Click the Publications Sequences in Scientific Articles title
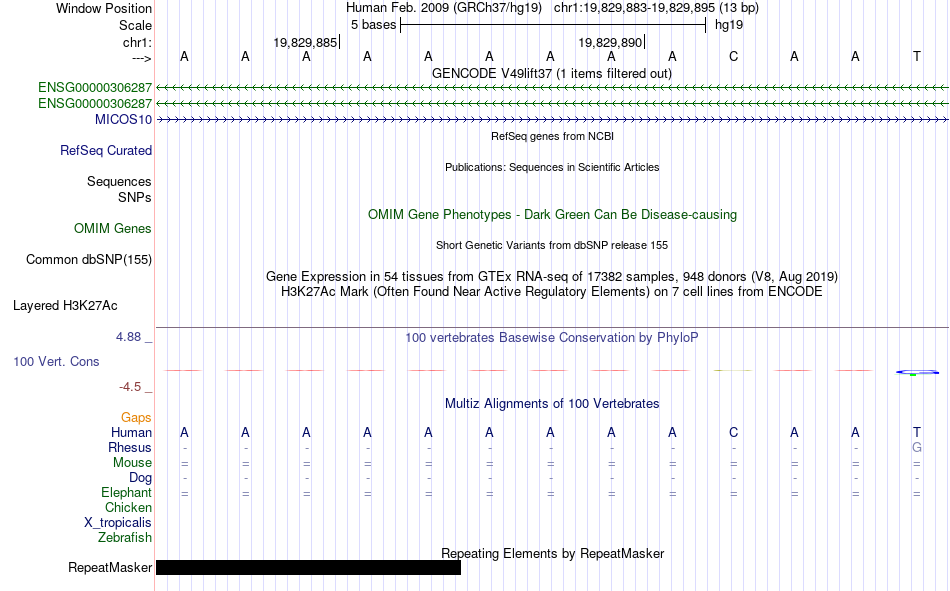This screenshot has height=591, width=950. [x=552, y=167]
